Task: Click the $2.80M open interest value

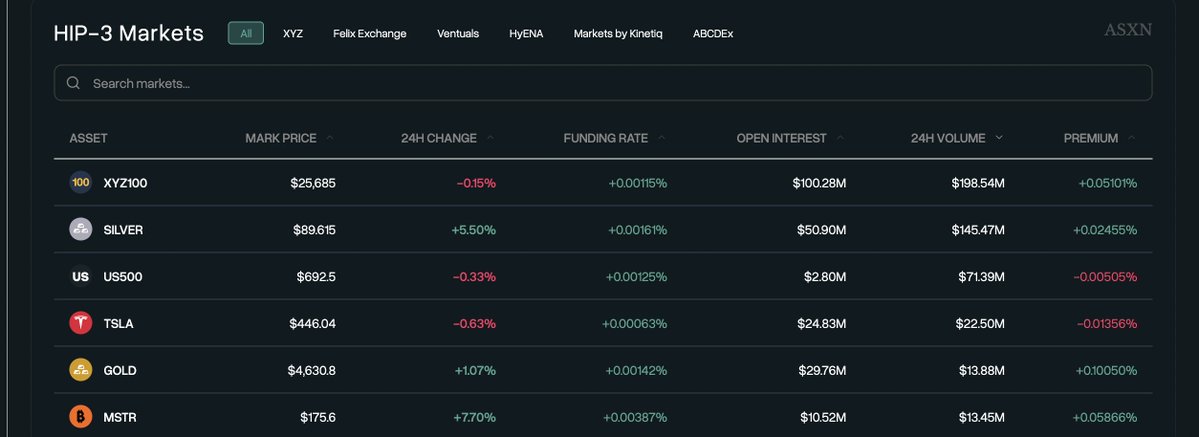Action: (825, 276)
